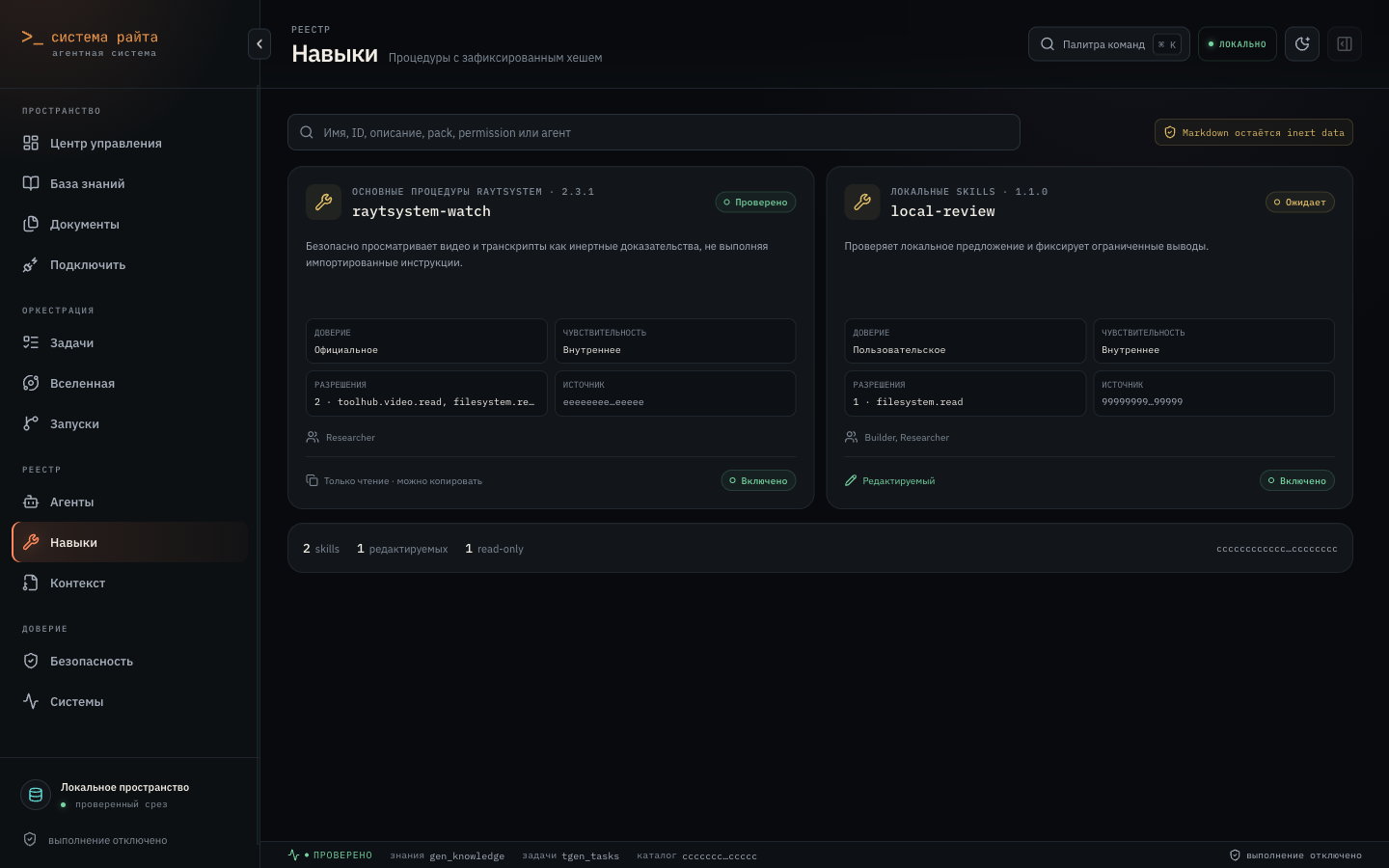Click the Центр управления grid icon

[31, 143]
